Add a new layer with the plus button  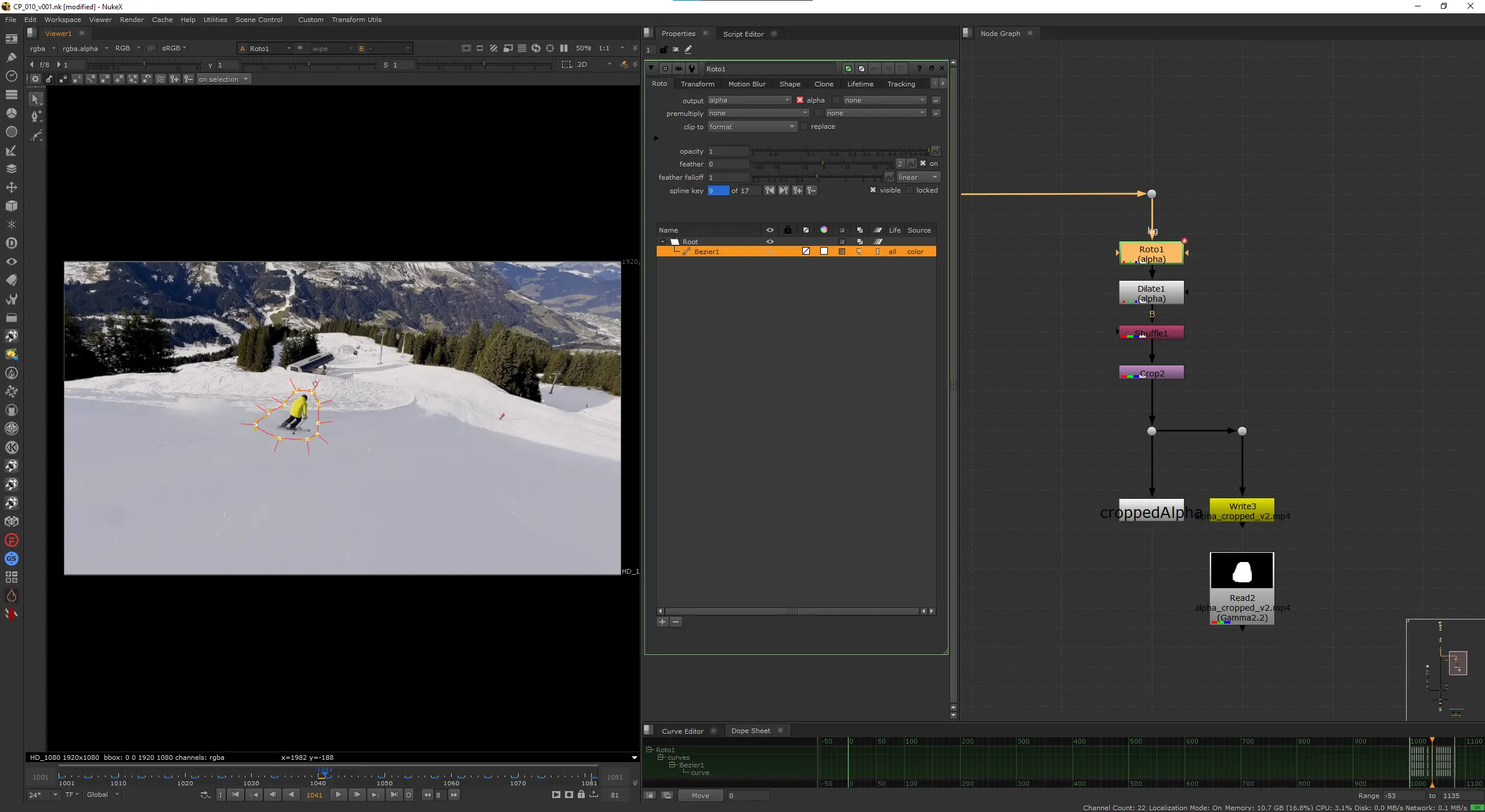tap(662, 622)
